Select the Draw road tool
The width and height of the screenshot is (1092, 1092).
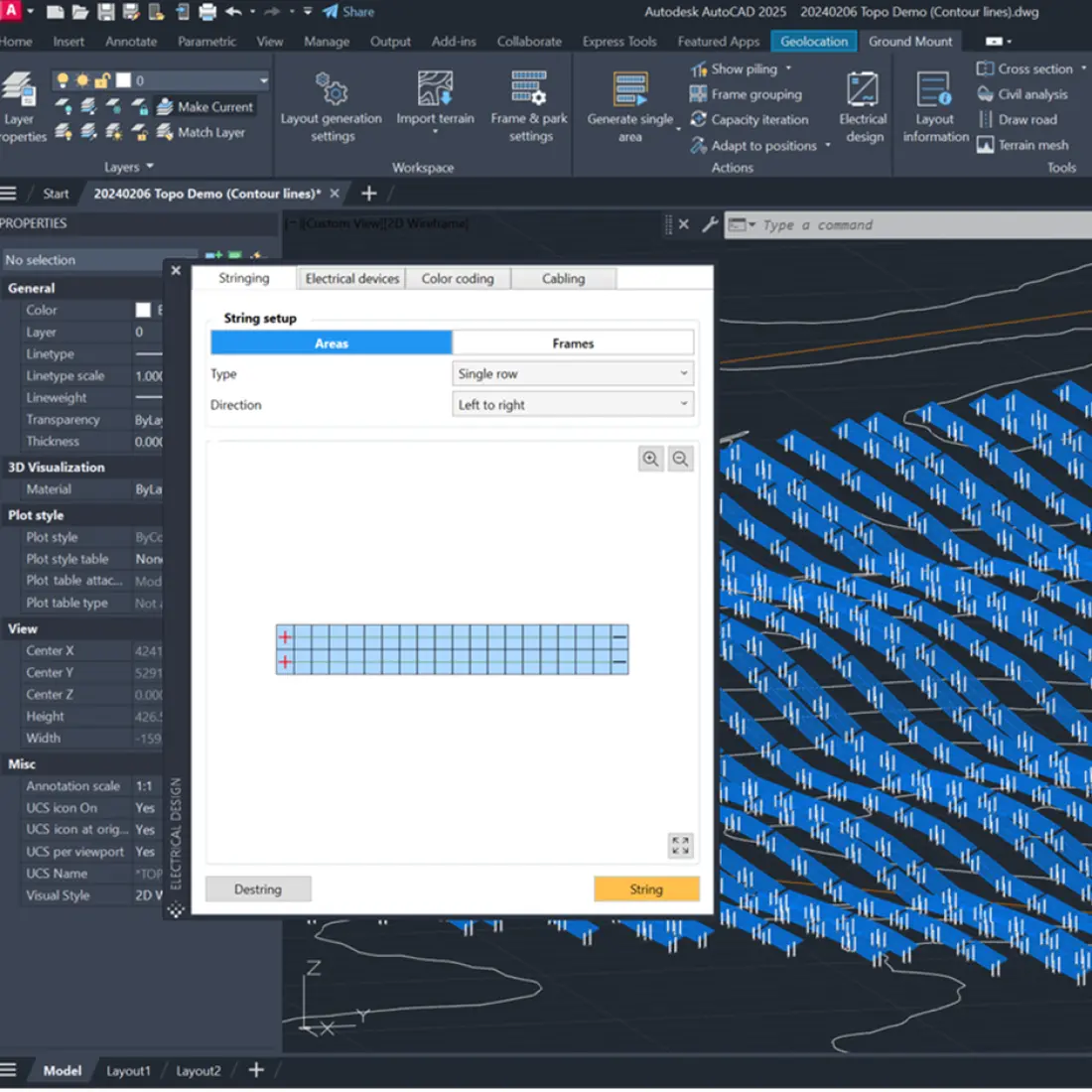click(x=1023, y=119)
